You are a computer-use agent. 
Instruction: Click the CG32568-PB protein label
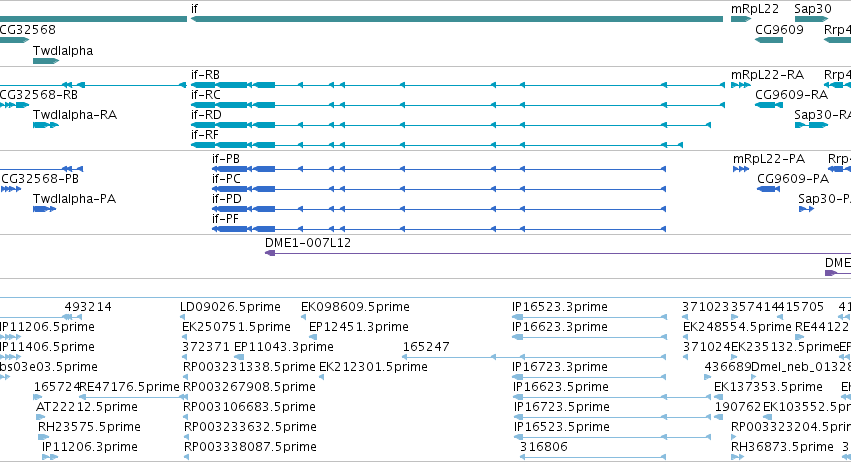[x=40, y=179]
